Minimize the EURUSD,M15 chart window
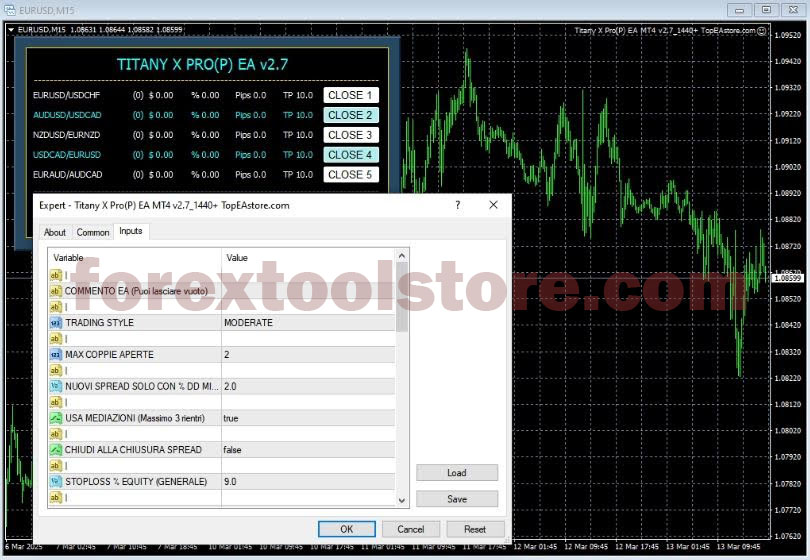 740,10
